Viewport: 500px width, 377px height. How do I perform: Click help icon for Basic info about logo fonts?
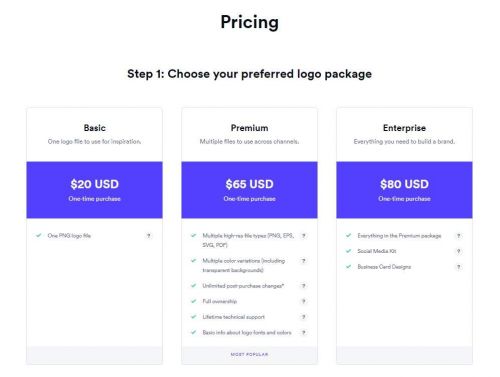[x=304, y=332]
